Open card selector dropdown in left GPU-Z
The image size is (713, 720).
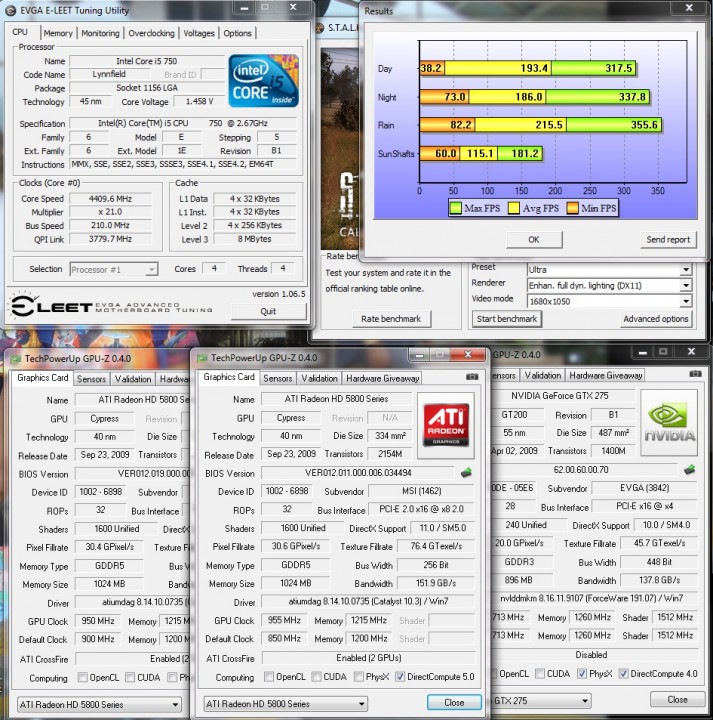[99, 704]
